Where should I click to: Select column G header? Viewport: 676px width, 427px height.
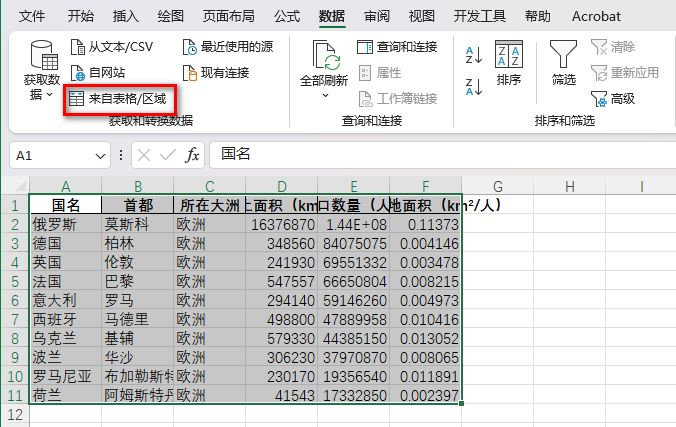pyautogui.click(x=498, y=186)
